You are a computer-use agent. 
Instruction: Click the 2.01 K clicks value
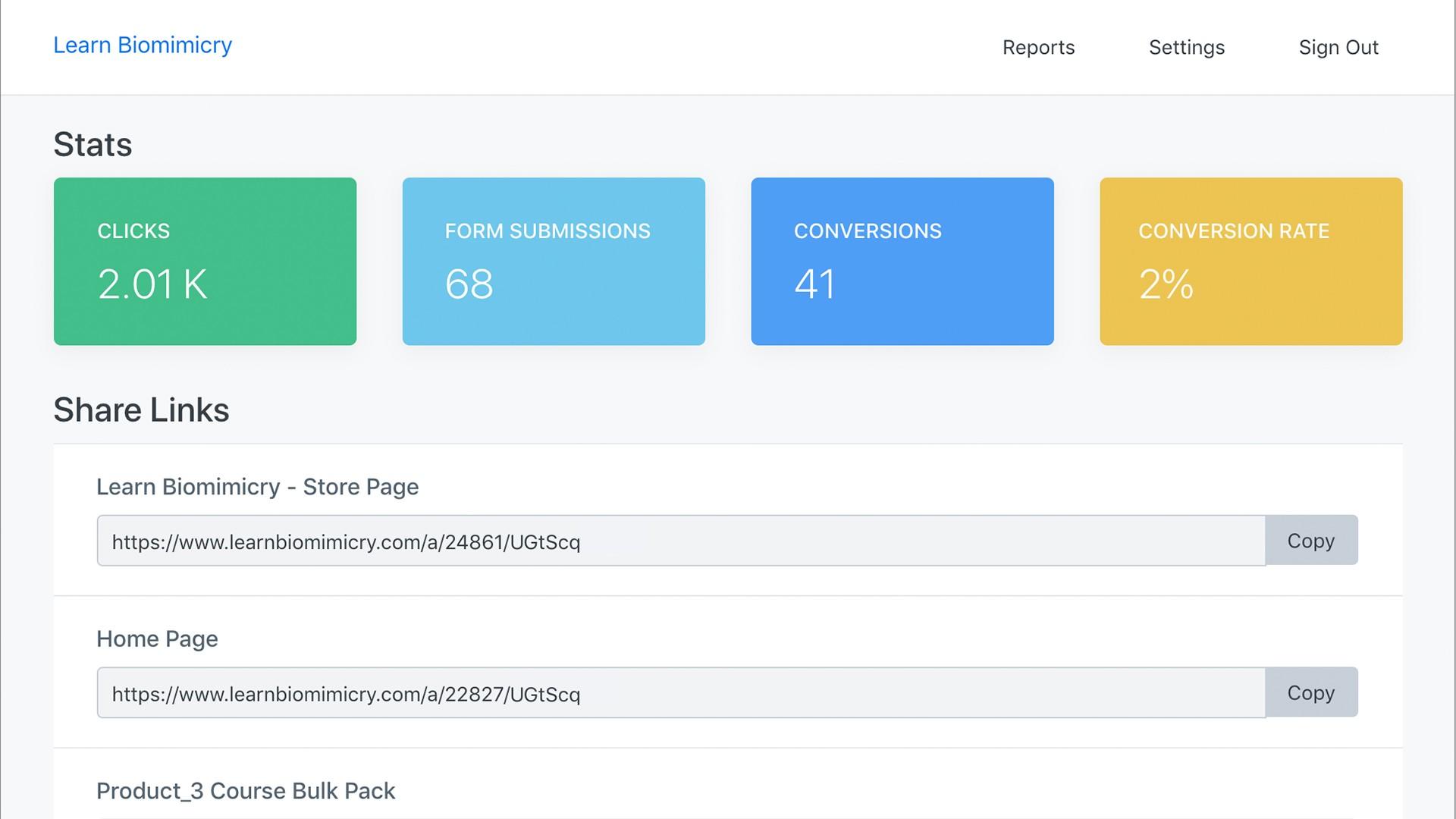(152, 284)
